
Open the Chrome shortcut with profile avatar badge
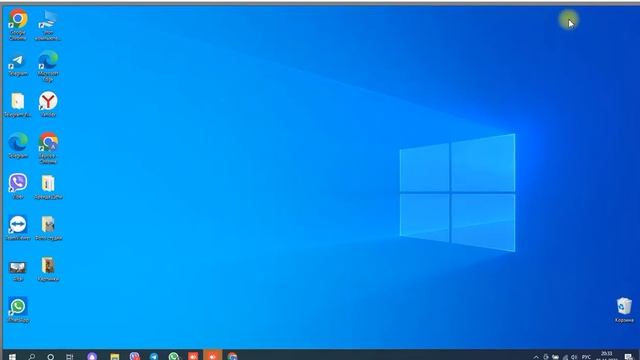pos(48,147)
